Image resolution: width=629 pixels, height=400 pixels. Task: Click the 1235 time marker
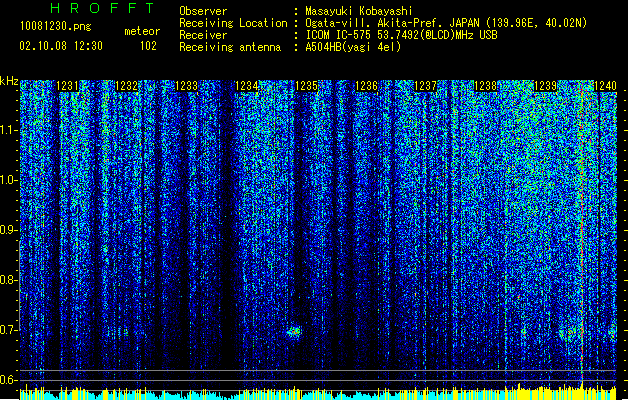point(306,86)
